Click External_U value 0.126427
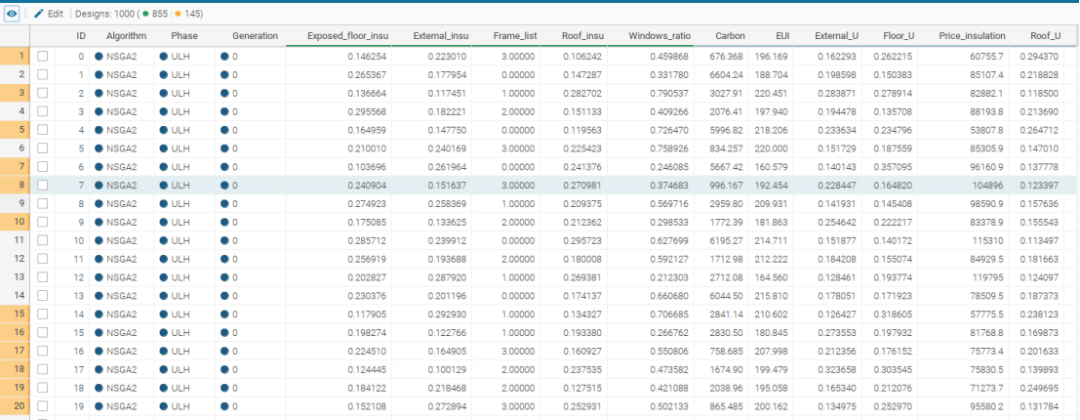 838,313
